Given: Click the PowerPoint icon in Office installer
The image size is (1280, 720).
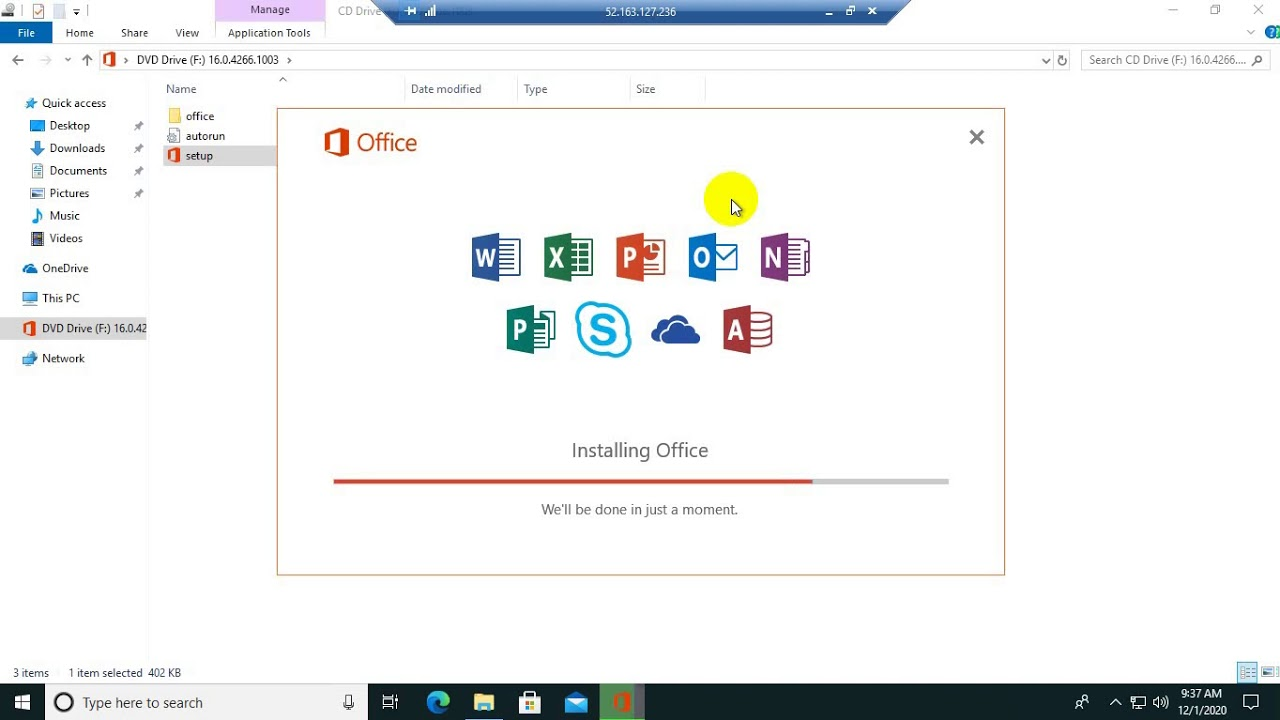Looking at the screenshot, I should (641, 258).
